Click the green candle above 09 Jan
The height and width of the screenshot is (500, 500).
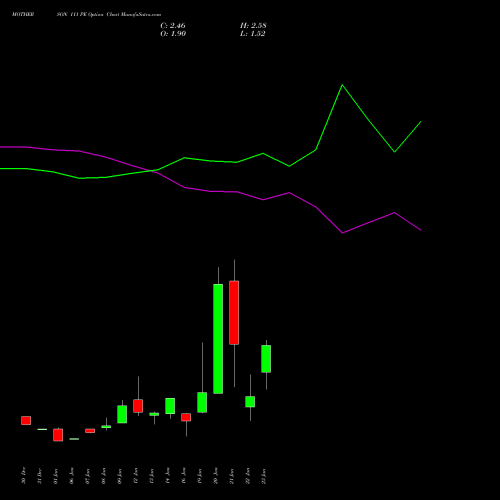(x=122, y=414)
